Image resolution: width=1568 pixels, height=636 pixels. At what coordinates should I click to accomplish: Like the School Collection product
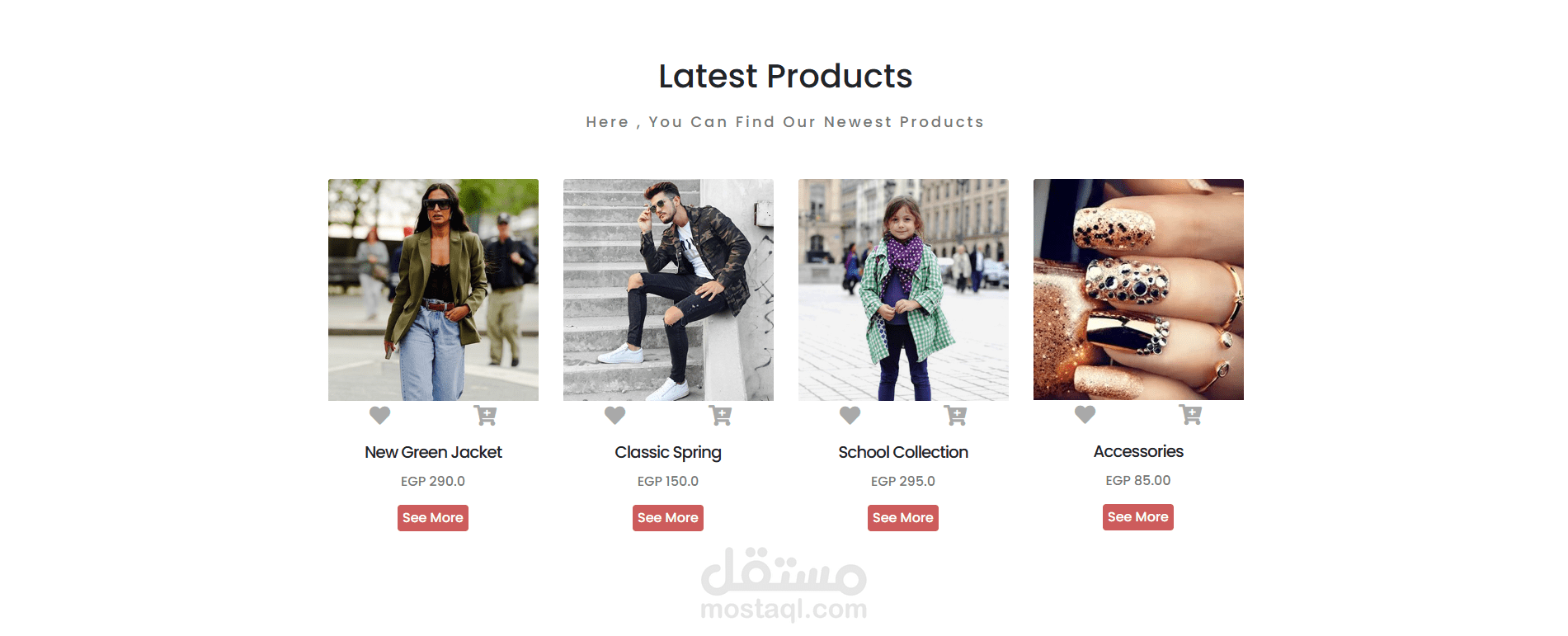pyautogui.click(x=850, y=416)
